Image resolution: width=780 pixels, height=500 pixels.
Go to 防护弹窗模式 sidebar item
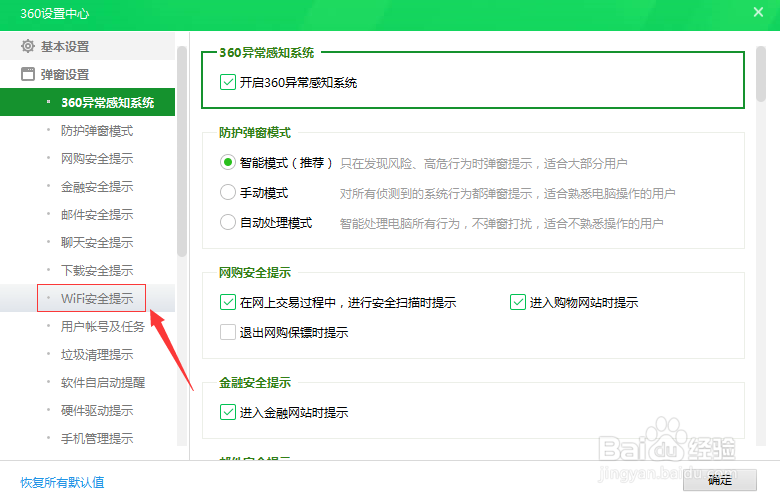pos(97,130)
